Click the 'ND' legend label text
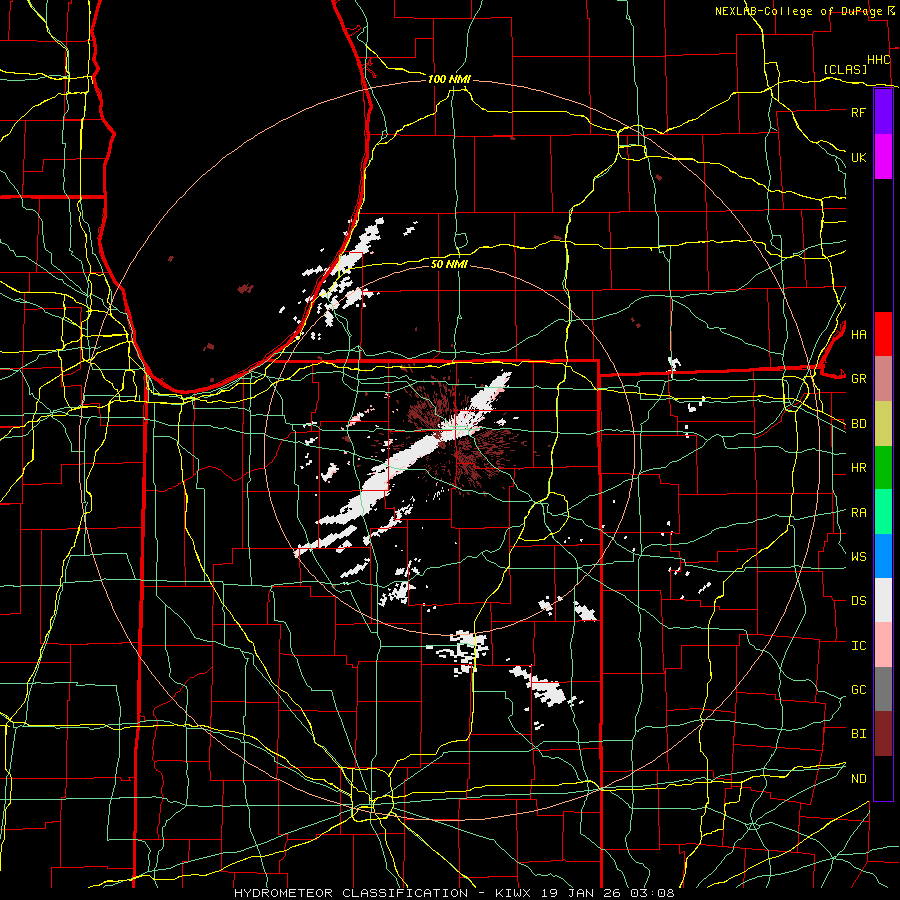This screenshot has height=900, width=900. point(858,779)
